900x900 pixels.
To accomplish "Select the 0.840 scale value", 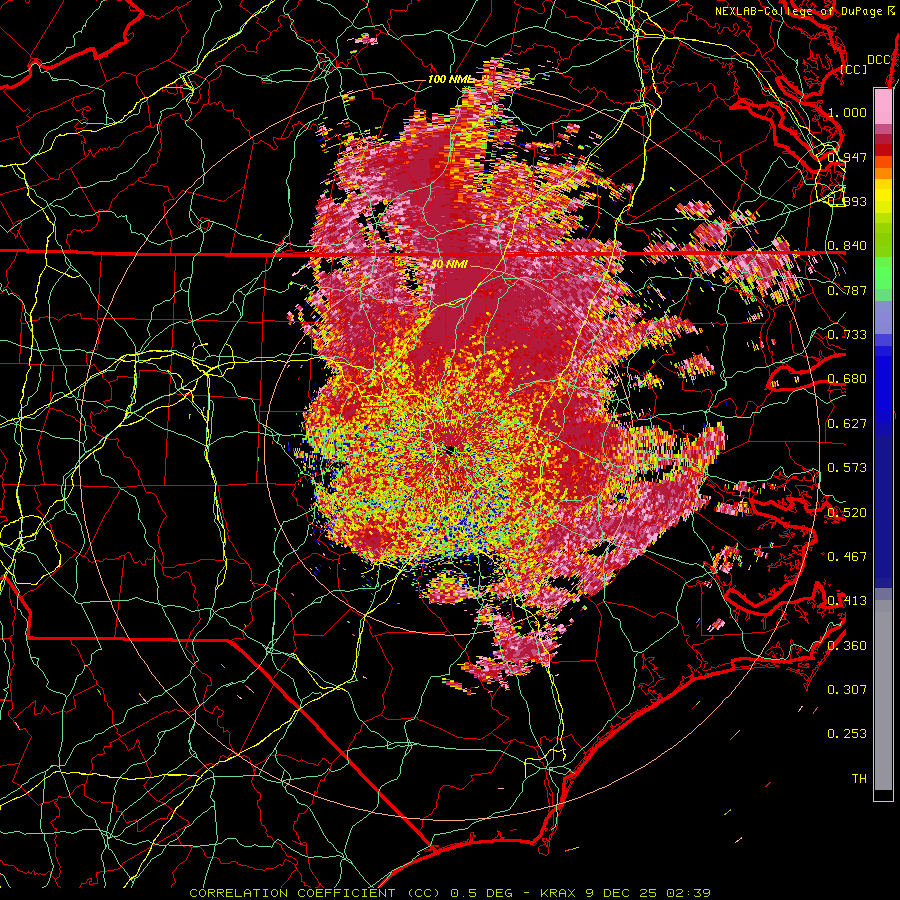I will coord(847,246).
